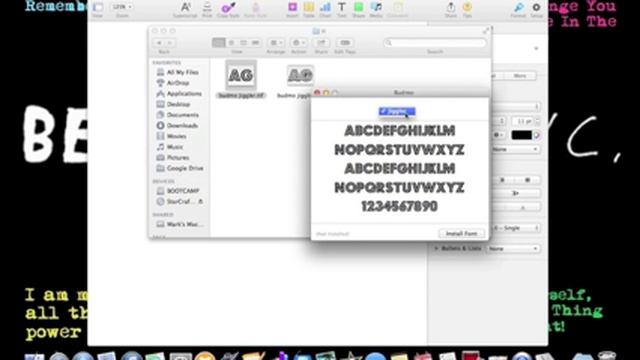The image size is (640, 360).
Task: Select AirDrop in Finder sidebar
Action: click(179, 83)
